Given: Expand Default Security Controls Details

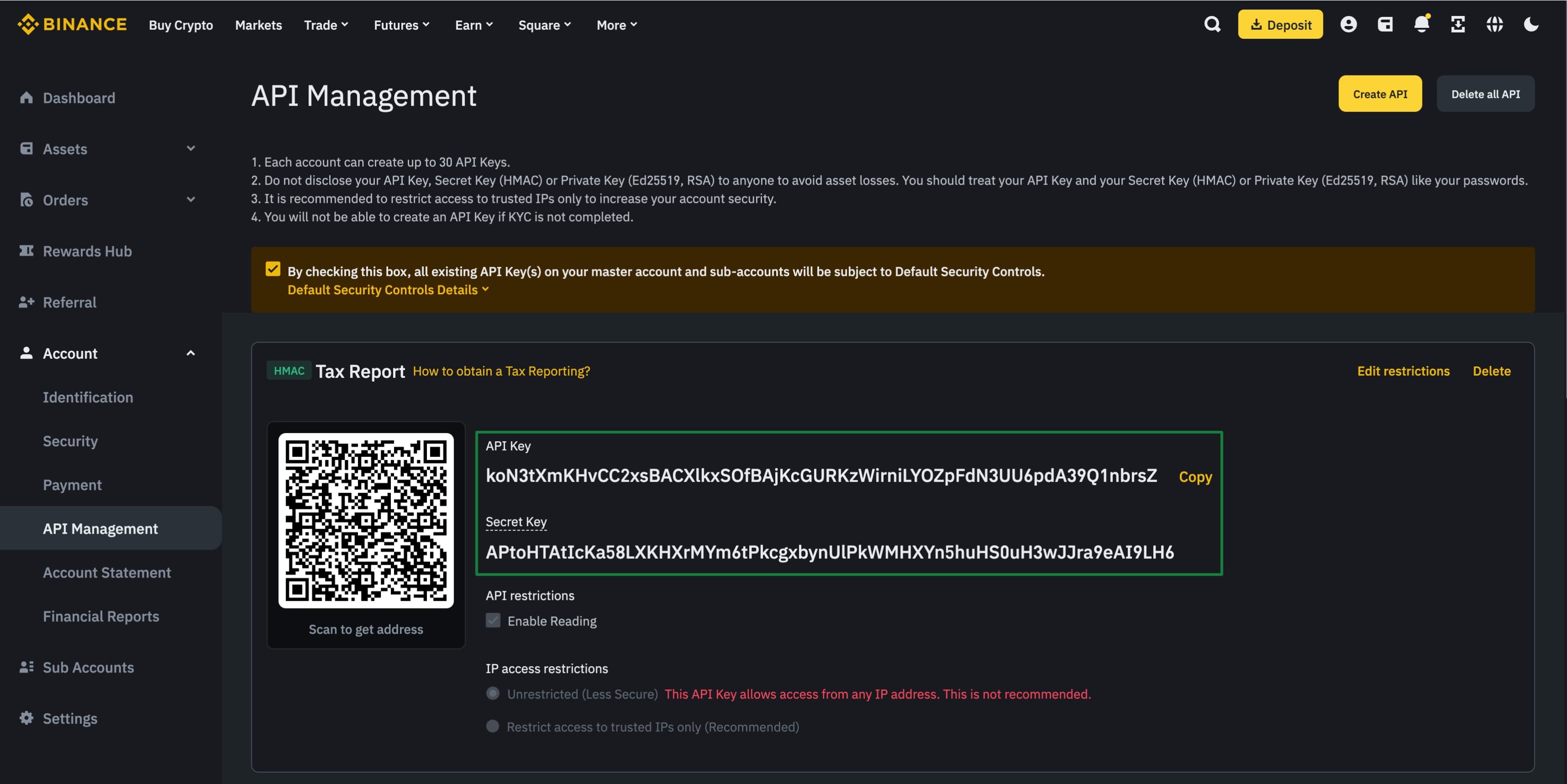Looking at the screenshot, I should [388, 290].
